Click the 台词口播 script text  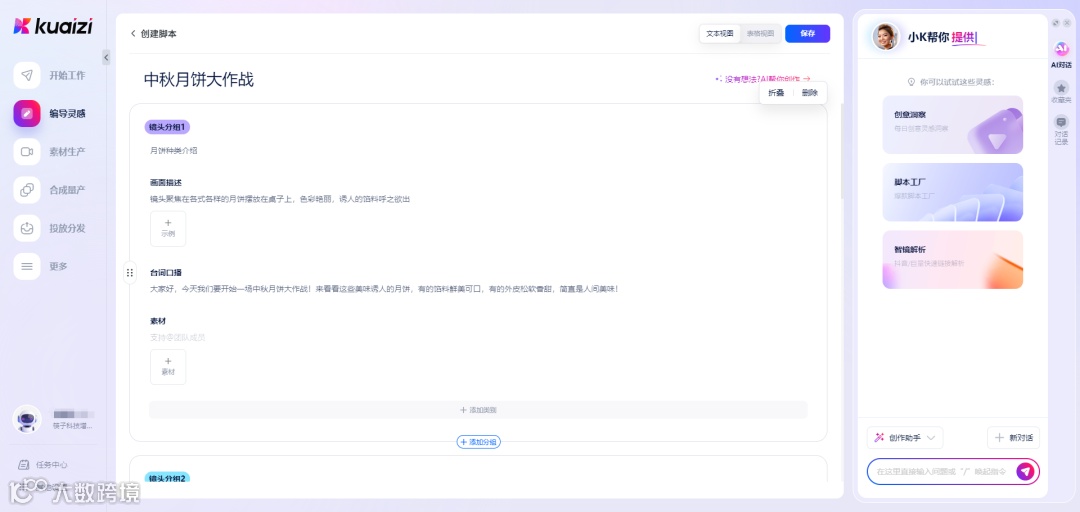(x=384, y=289)
